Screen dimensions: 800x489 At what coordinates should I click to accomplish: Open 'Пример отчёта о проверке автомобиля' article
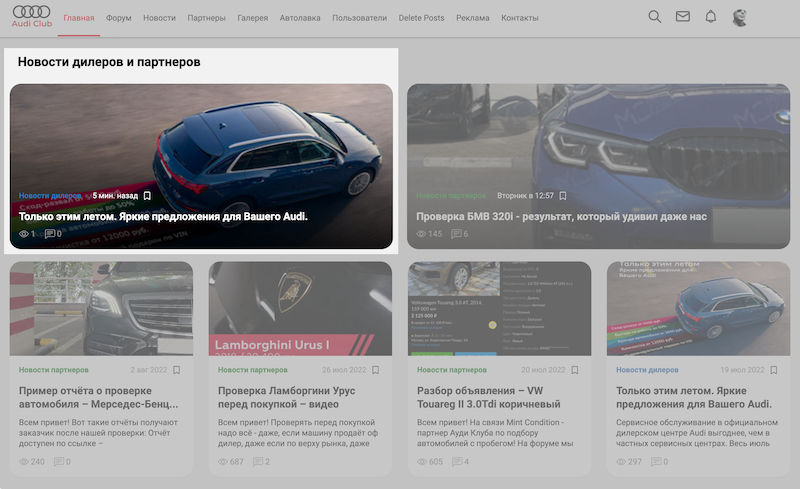pos(98,397)
